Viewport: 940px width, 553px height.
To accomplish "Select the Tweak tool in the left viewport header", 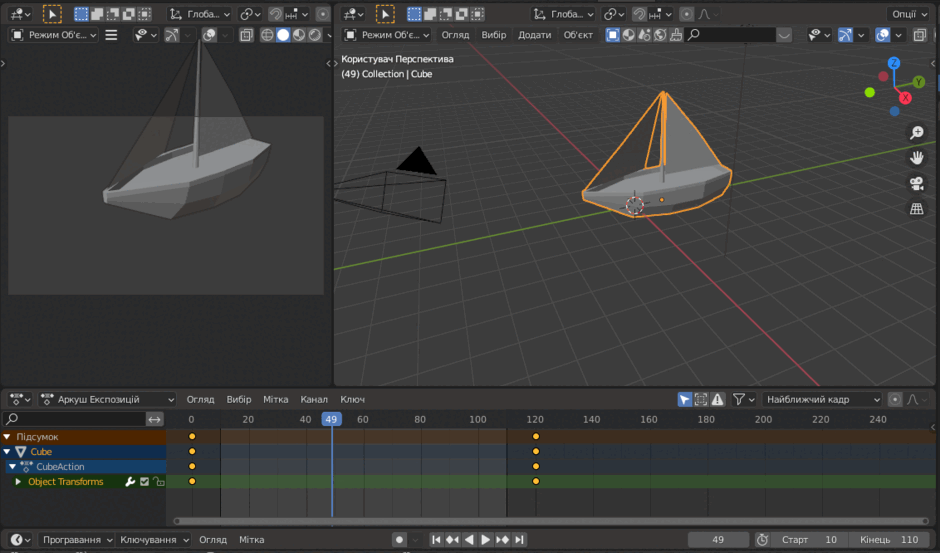I will 52,14.
